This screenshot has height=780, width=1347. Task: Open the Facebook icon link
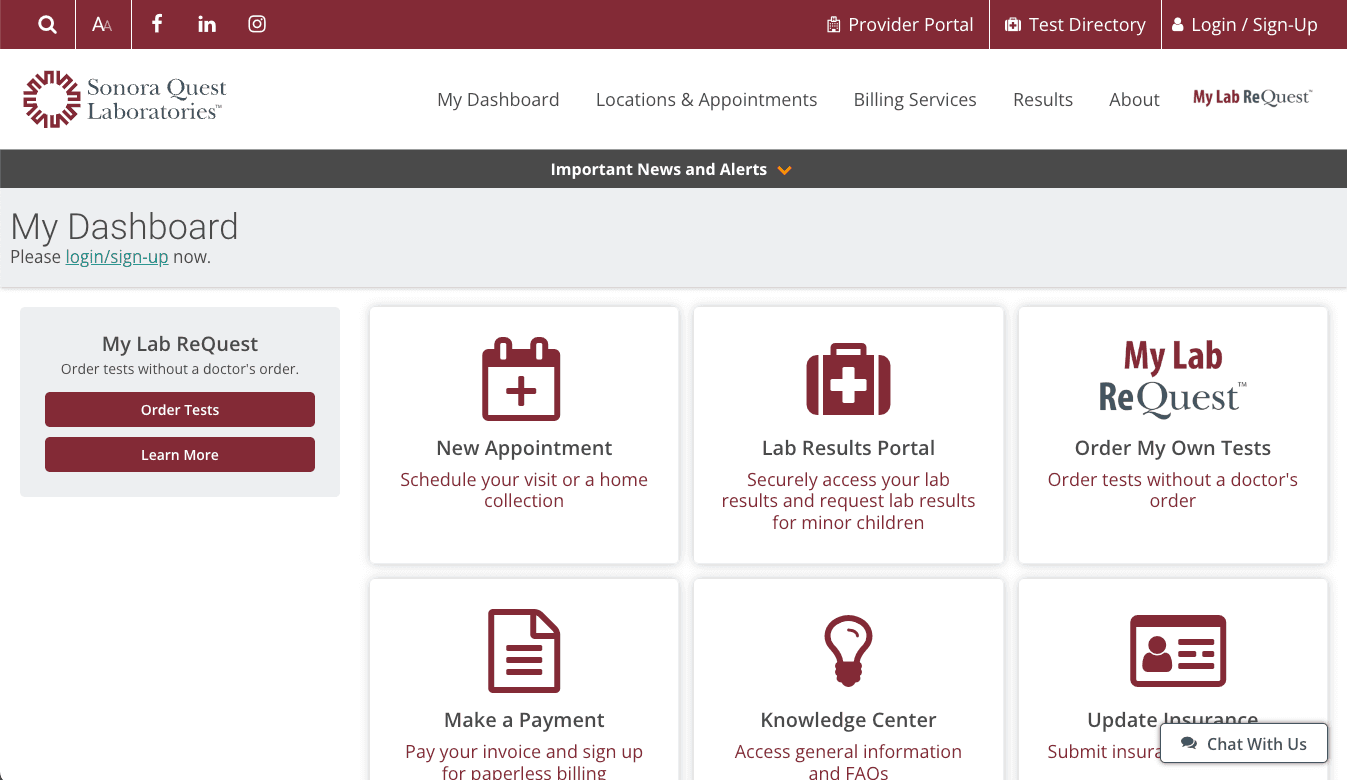click(x=157, y=24)
